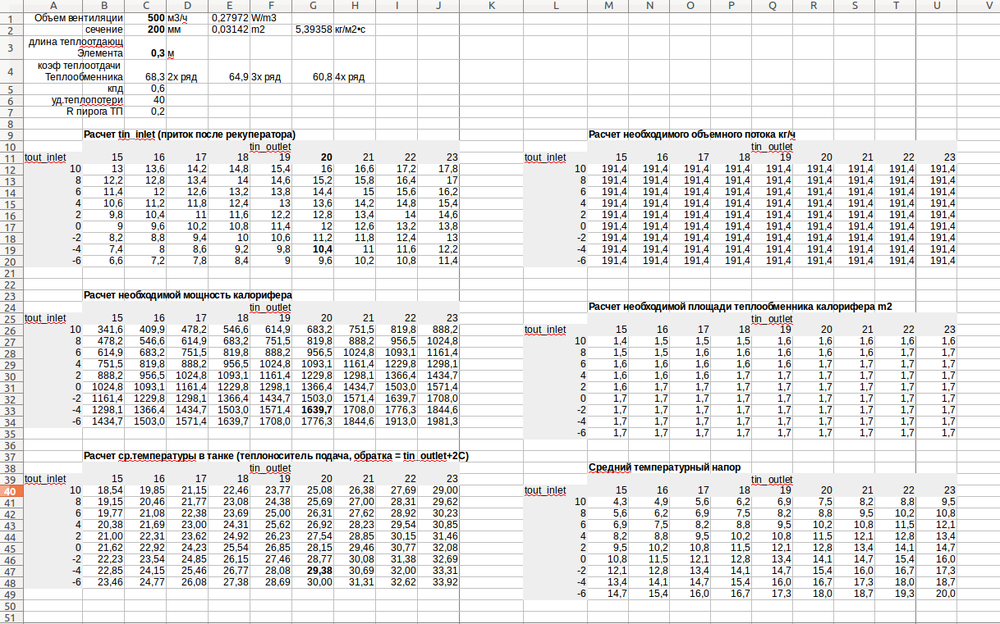Click the 'Расчет необходимой площади теплообменника' title
Screen dimensions: 1000x624
pos(740,307)
